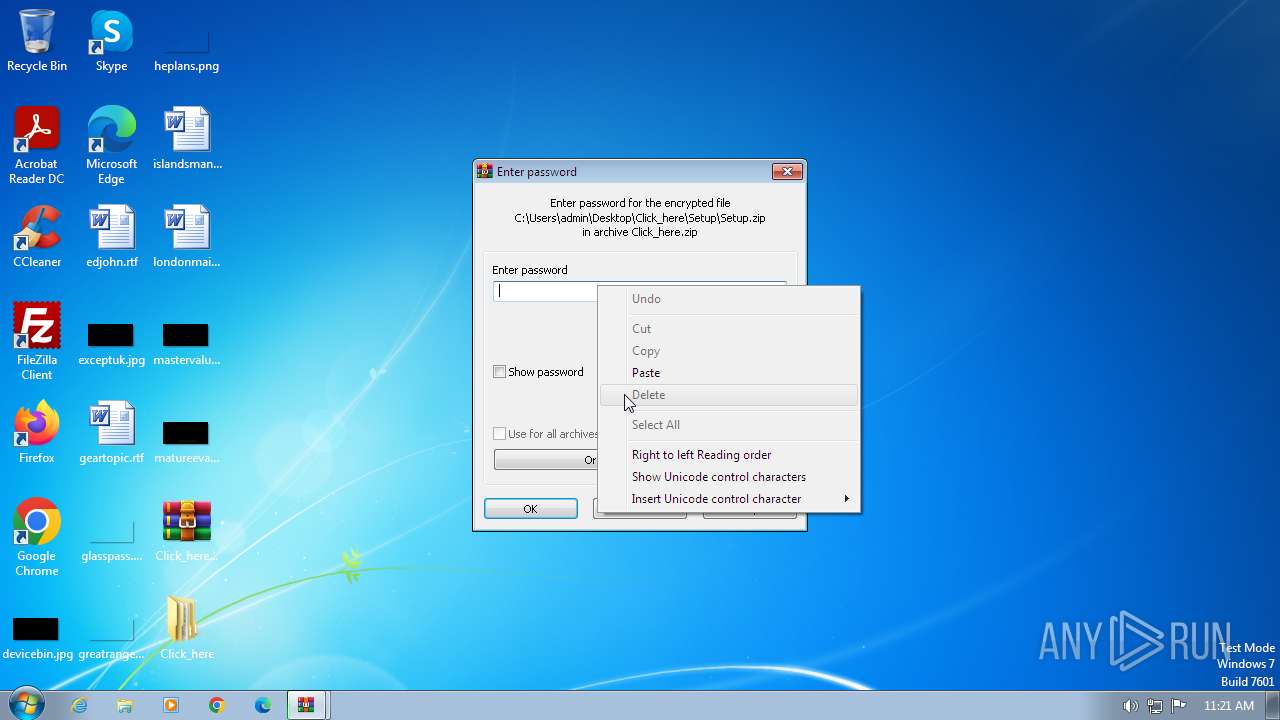Image resolution: width=1280 pixels, height=720 pixels.
Task: Select the edjohn.rtf document
Action: tap(111, 236)
